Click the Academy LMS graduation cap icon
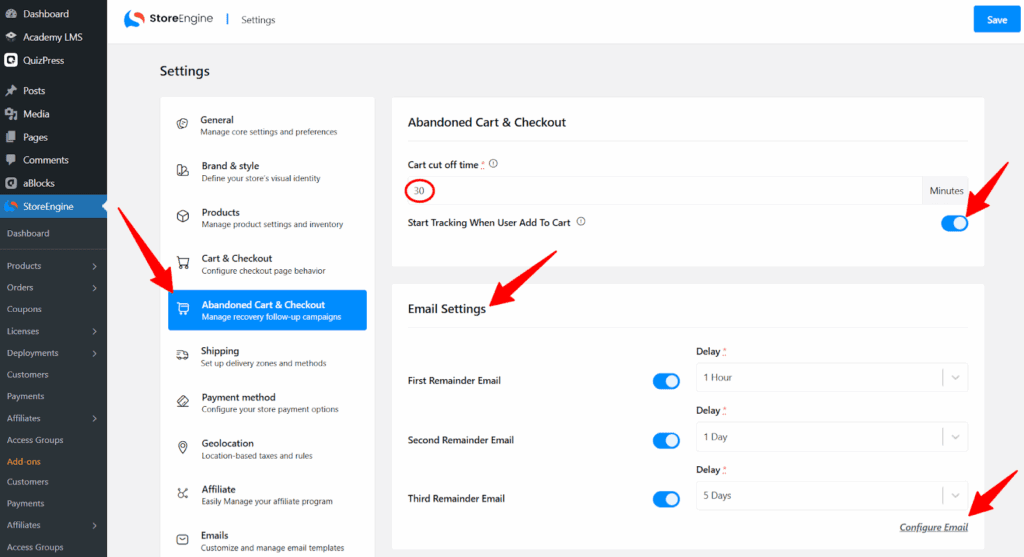 11,37
